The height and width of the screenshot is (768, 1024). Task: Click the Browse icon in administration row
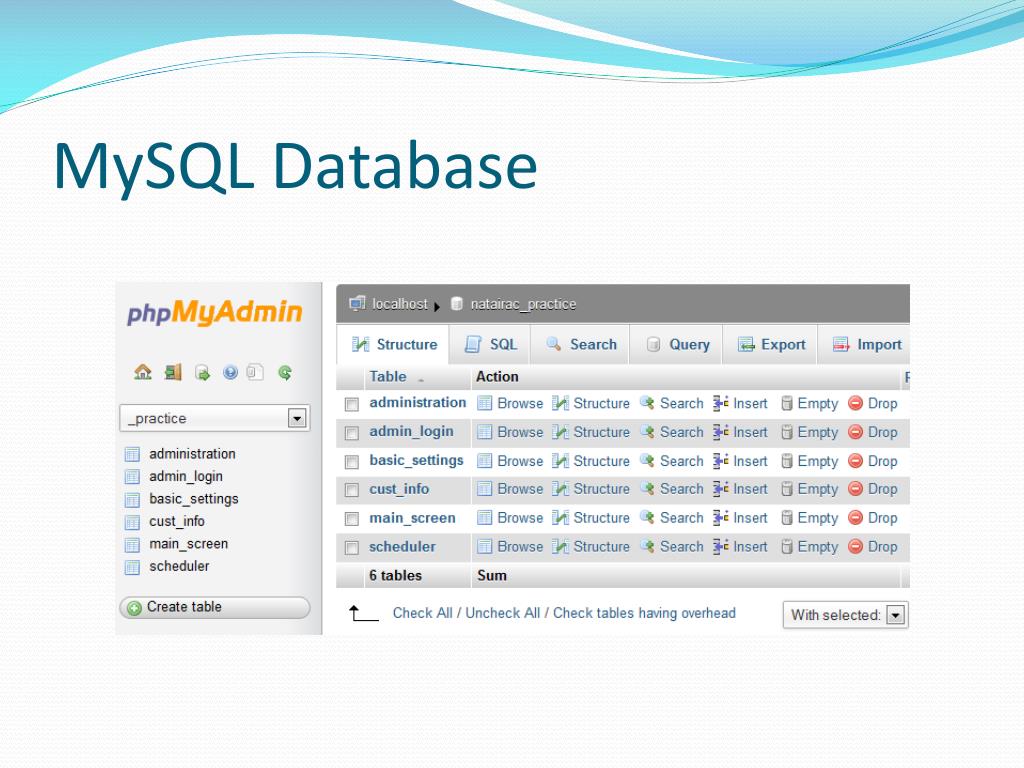tap(485, 403)
